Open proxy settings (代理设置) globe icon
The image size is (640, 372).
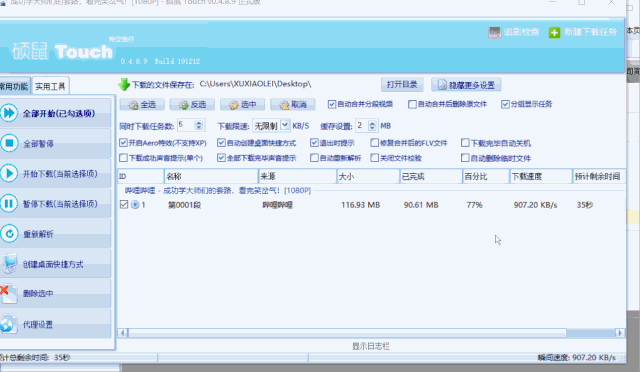tap(8, 324)
